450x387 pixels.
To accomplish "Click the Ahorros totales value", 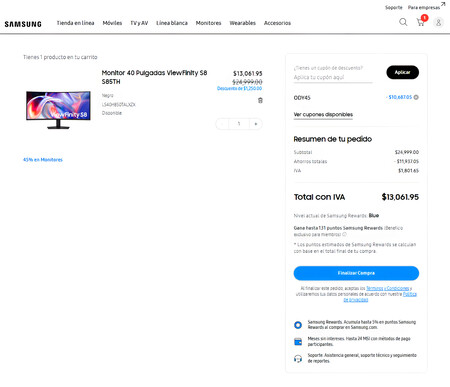I will point(406,161).
